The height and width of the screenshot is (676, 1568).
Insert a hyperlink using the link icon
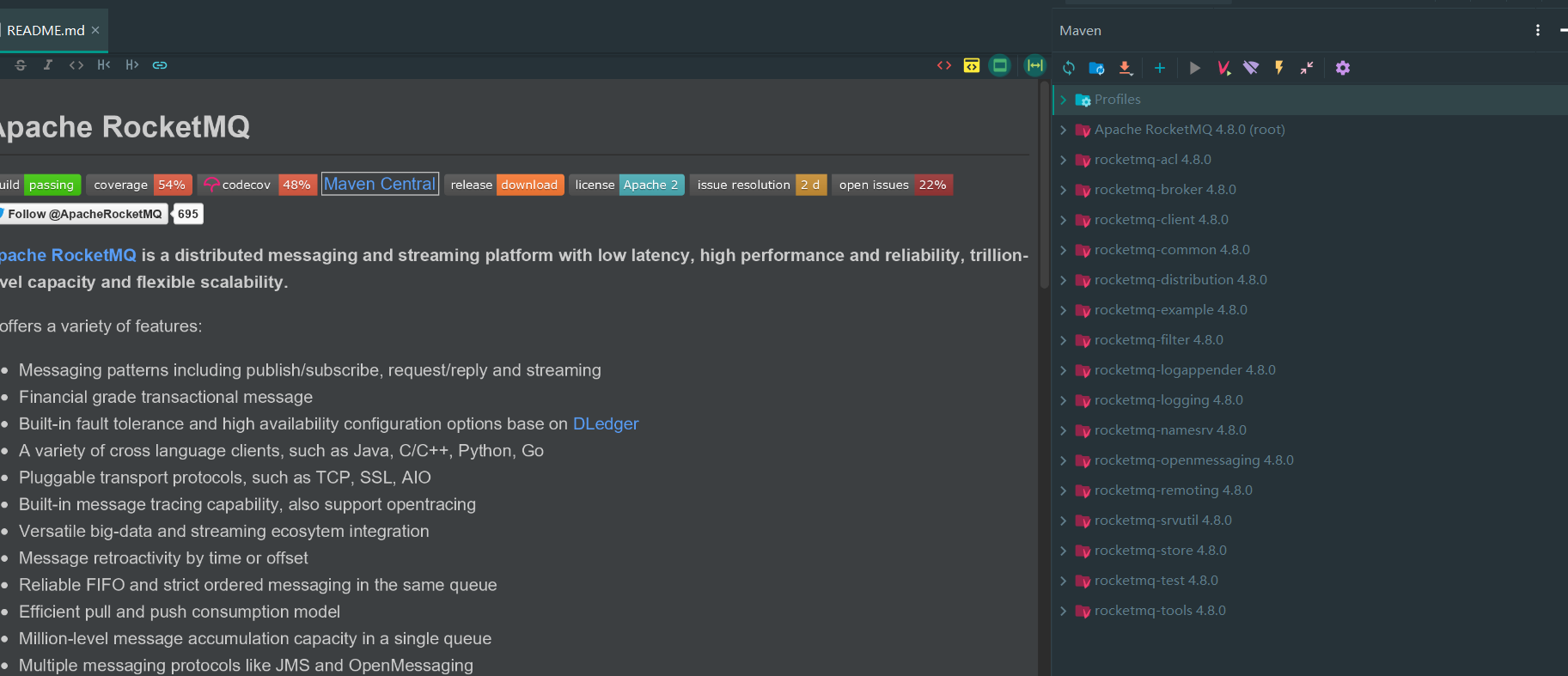pyautogui.click(x=160, y=65)
